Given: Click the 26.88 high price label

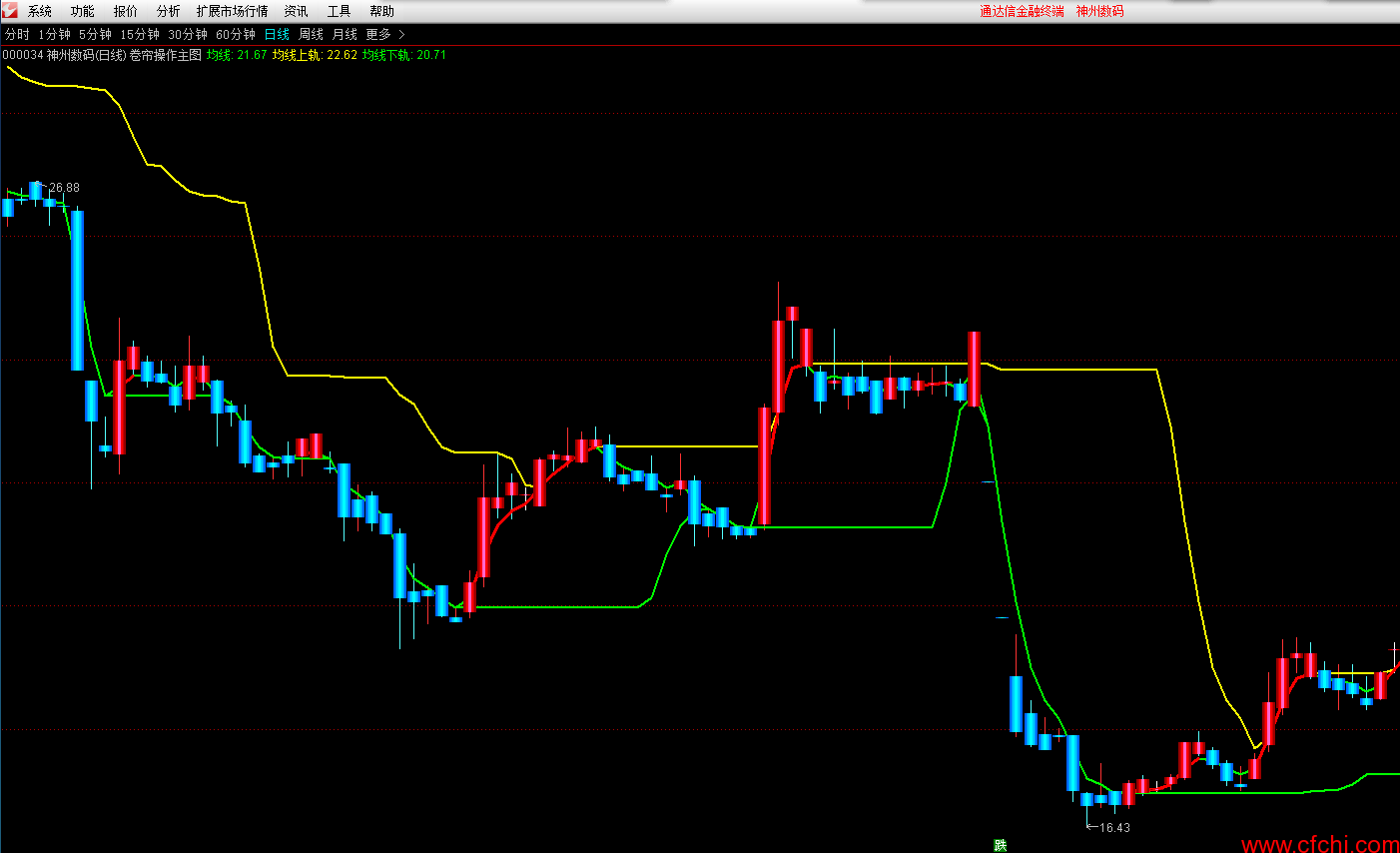Looking at the screenshot, I should coord(64,188).
